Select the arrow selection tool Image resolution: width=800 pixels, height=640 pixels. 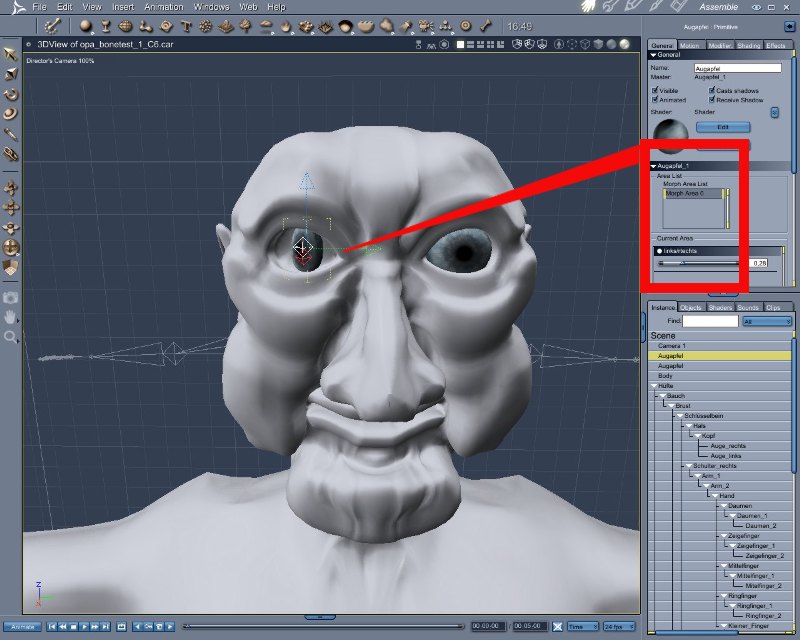pos(10,54)
